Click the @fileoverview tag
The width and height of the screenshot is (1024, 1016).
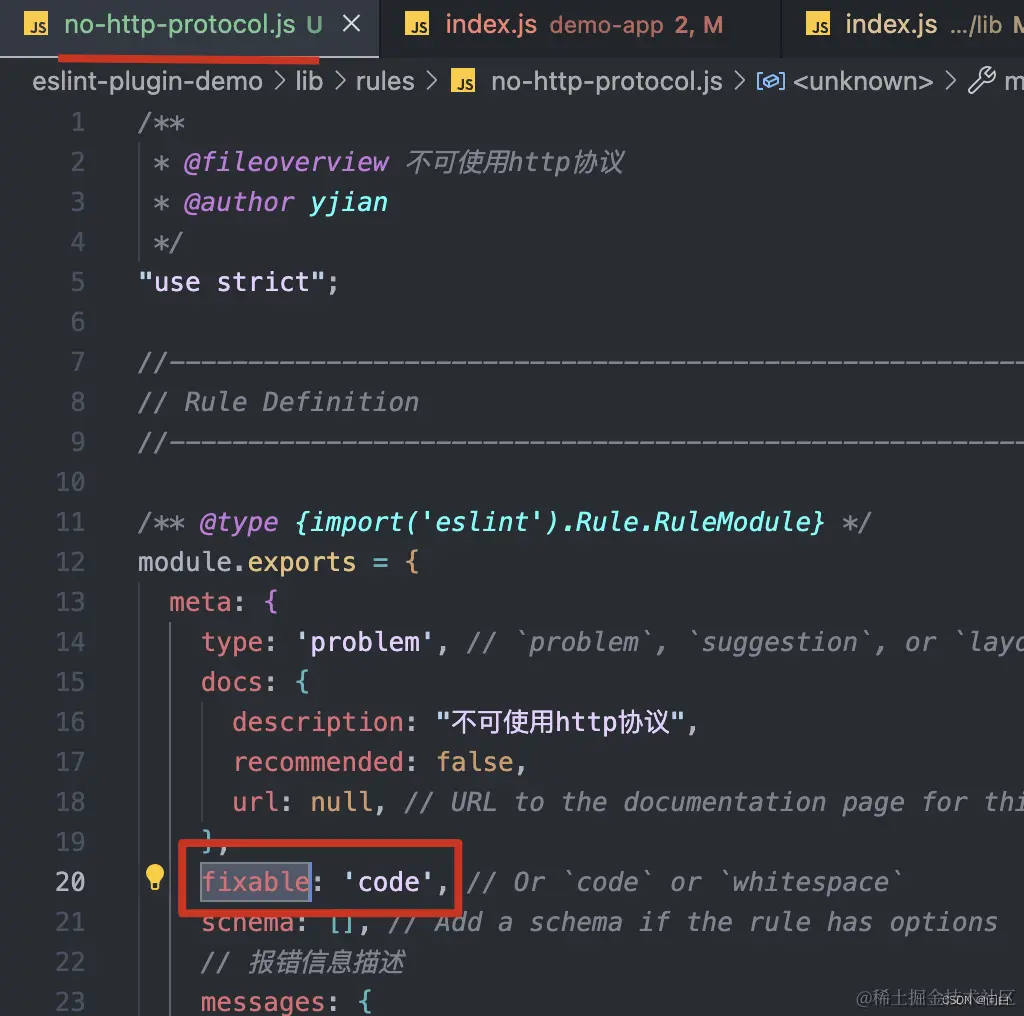coord(286,163)
